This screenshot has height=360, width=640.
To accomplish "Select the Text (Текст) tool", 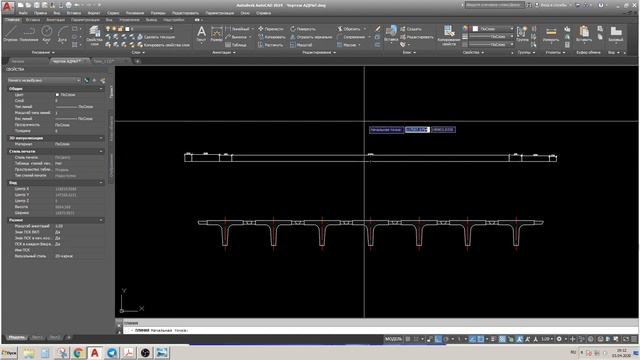I will pos(201,33).
